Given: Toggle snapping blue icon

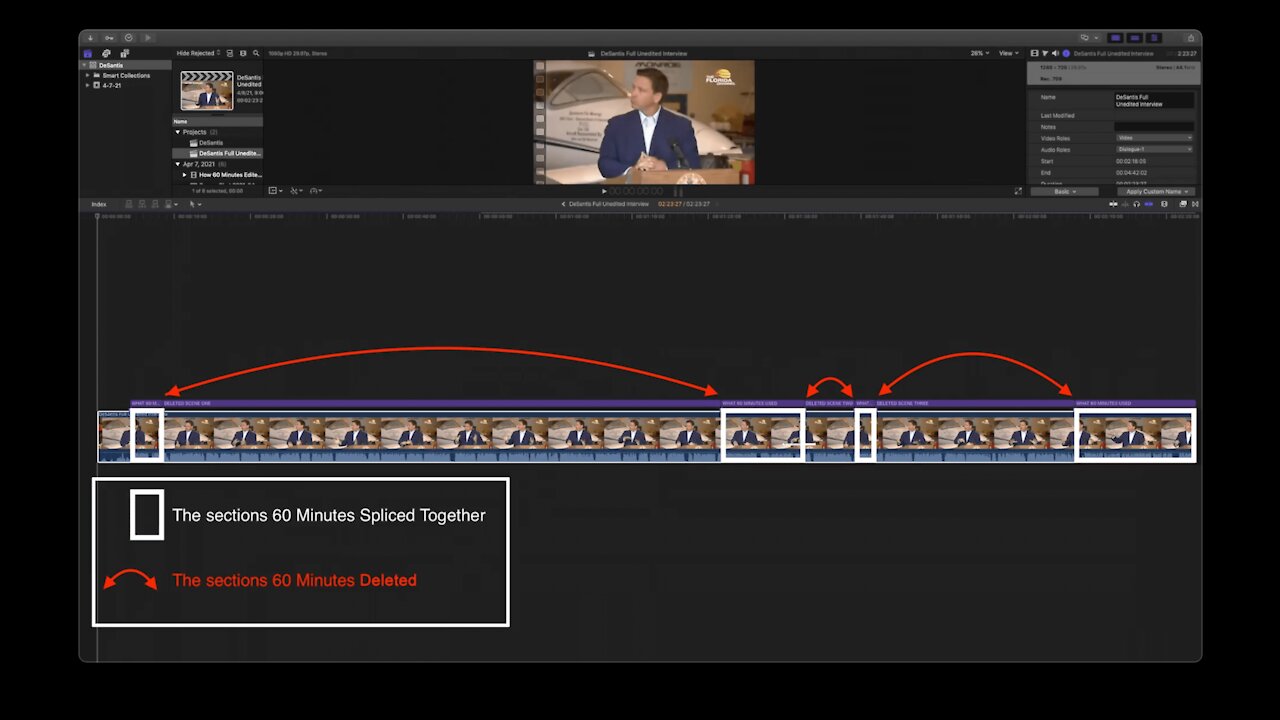Looking at the screenshot, I should click(x=1148, y=204).
